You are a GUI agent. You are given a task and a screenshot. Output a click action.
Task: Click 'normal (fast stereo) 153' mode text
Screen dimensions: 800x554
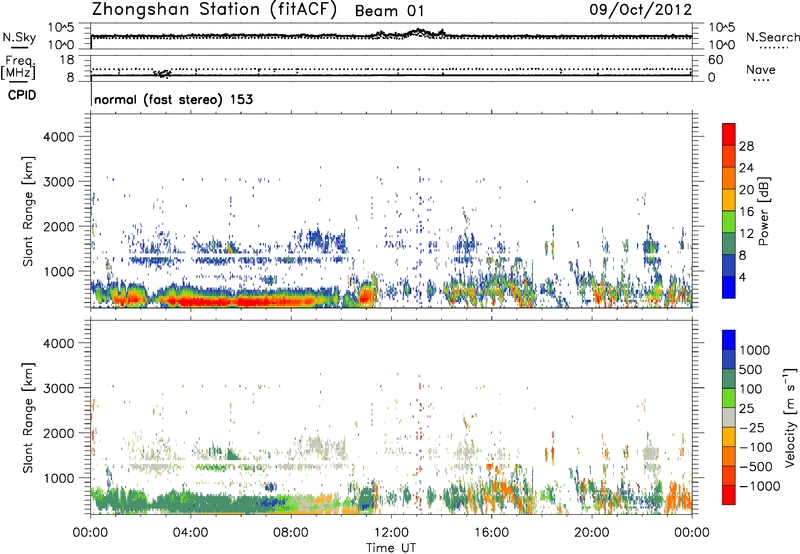coord(173,99)
